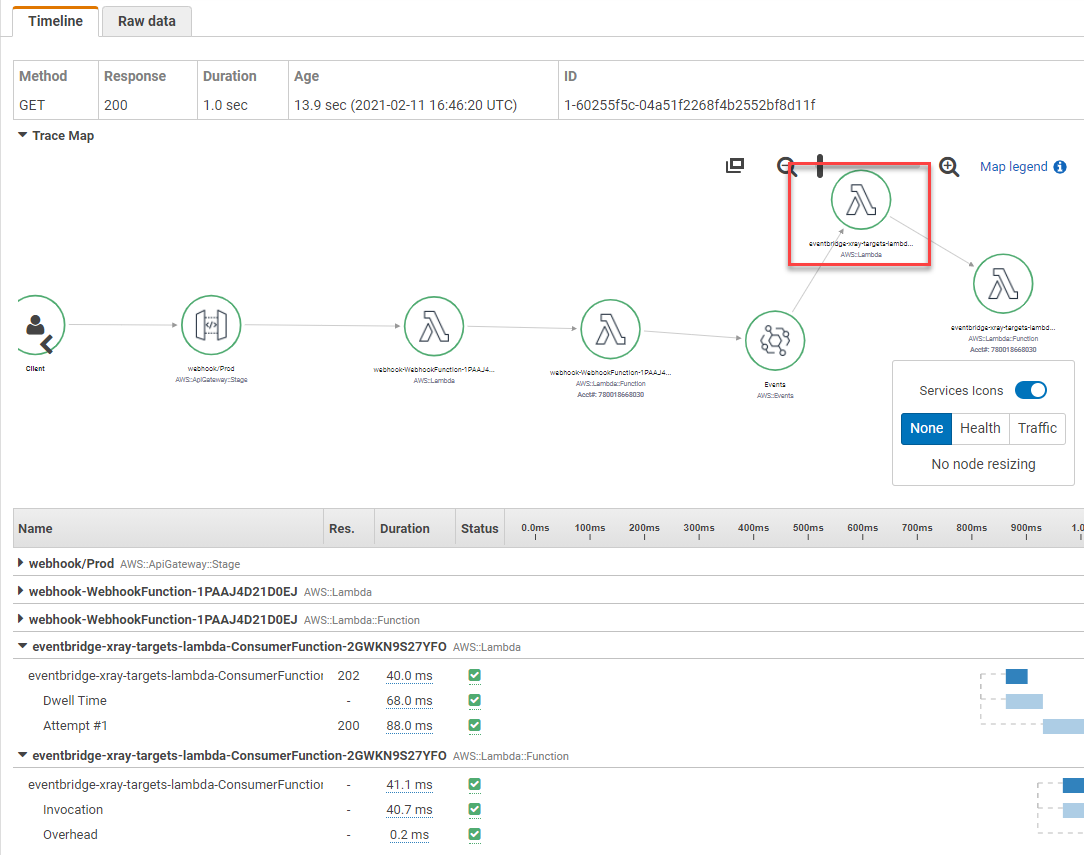Adjust the trace map zoom slider handle

coord(820,166)
